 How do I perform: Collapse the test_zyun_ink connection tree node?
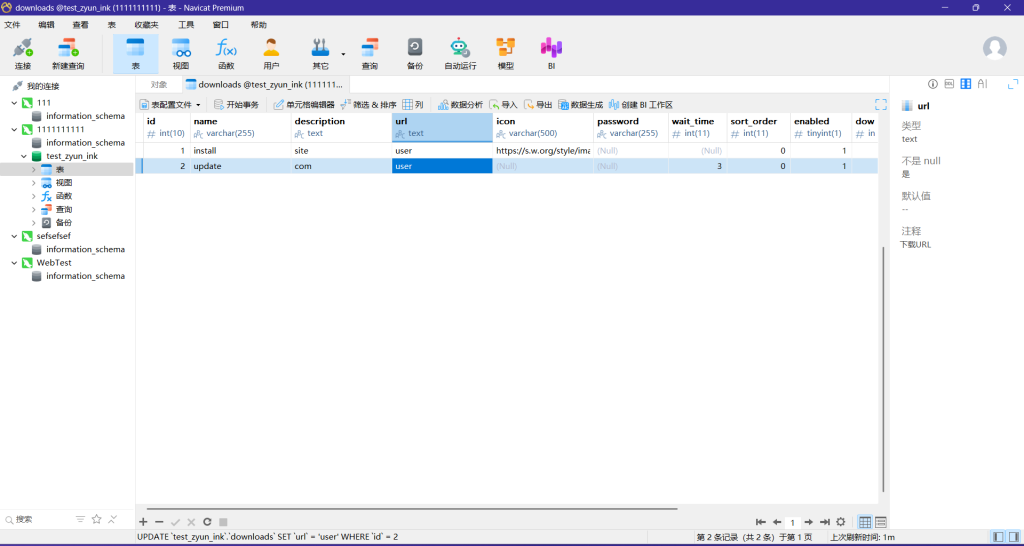24,156
